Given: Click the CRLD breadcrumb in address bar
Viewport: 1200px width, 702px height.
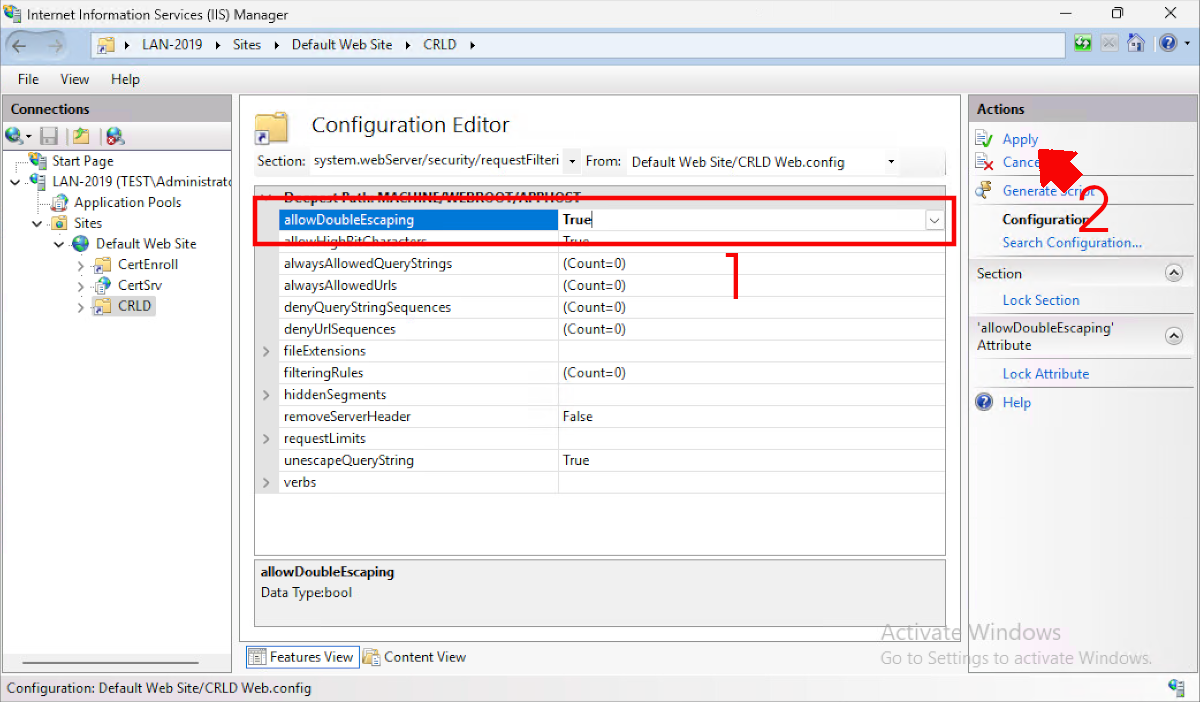Looking at the screenshot, I should point(440,45).
